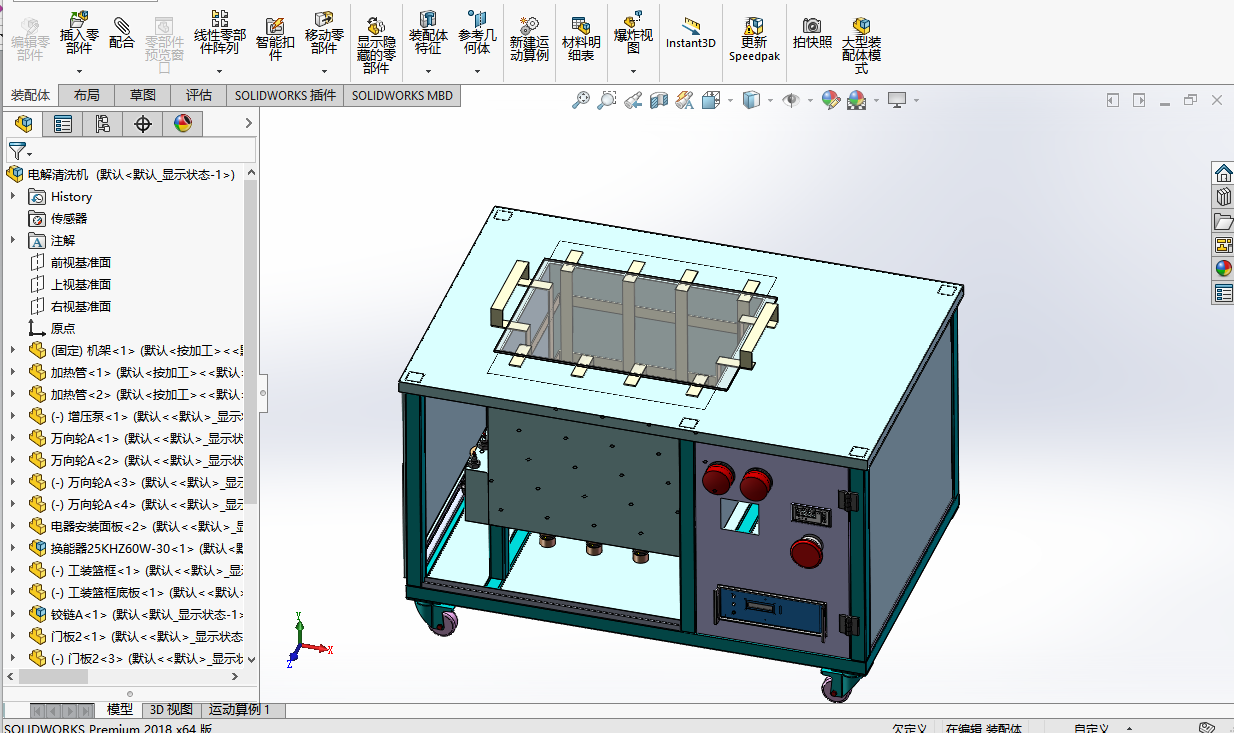Click Zoom to Fit magnifier icon
The width and height of the screenshot is (1234, 733).
(581, 100)
